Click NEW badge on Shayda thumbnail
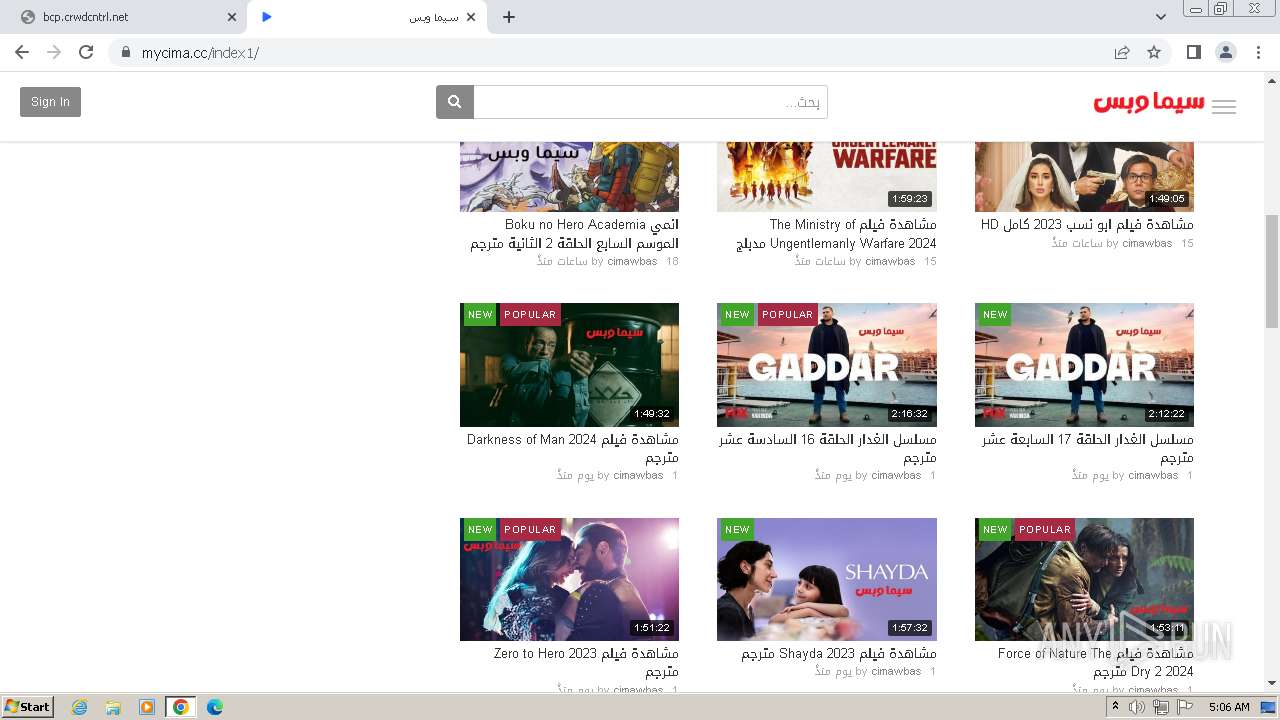The image size is (1280, 720). 737,529
